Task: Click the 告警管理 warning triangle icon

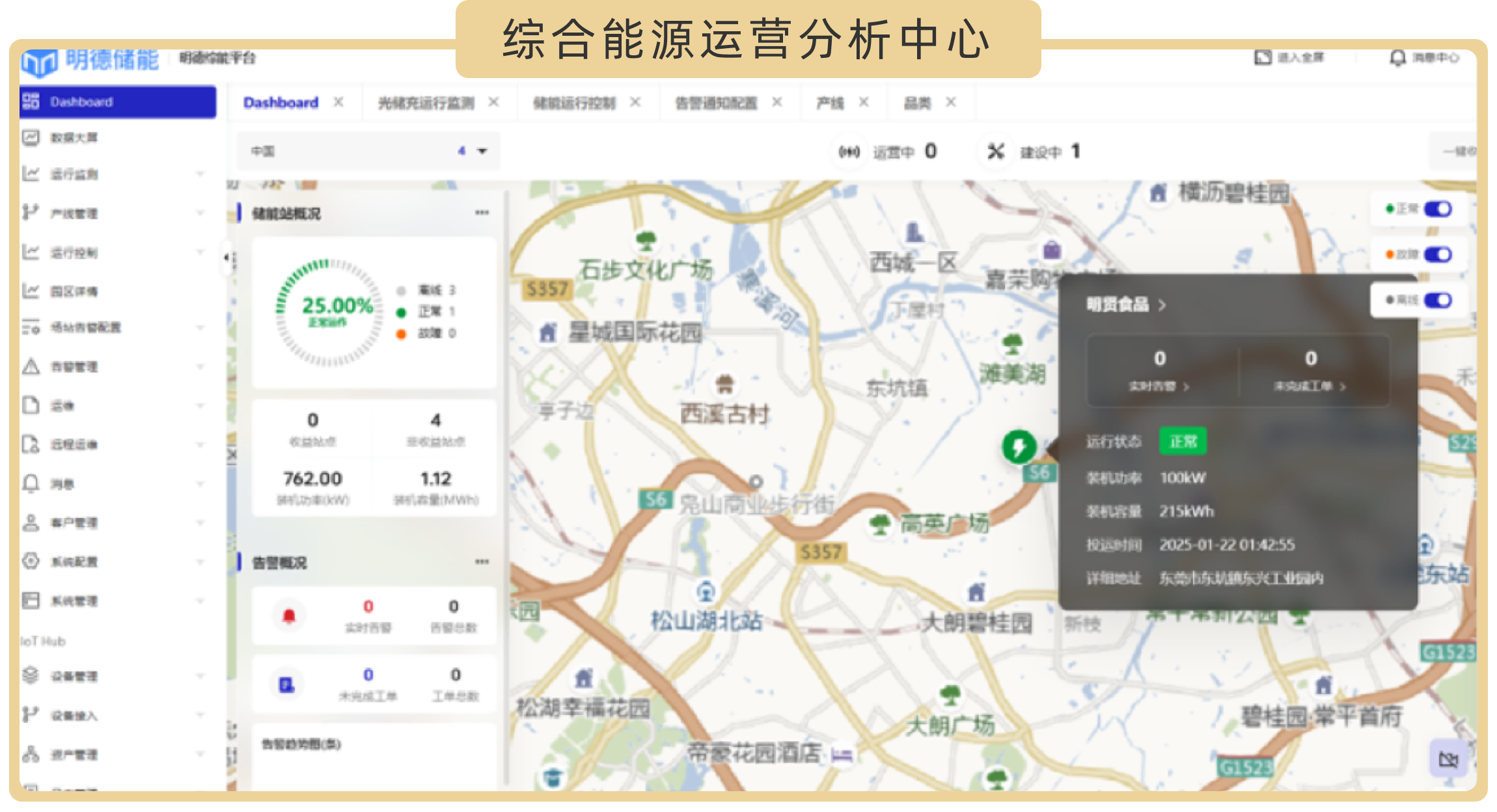Action: pos(31,366)
